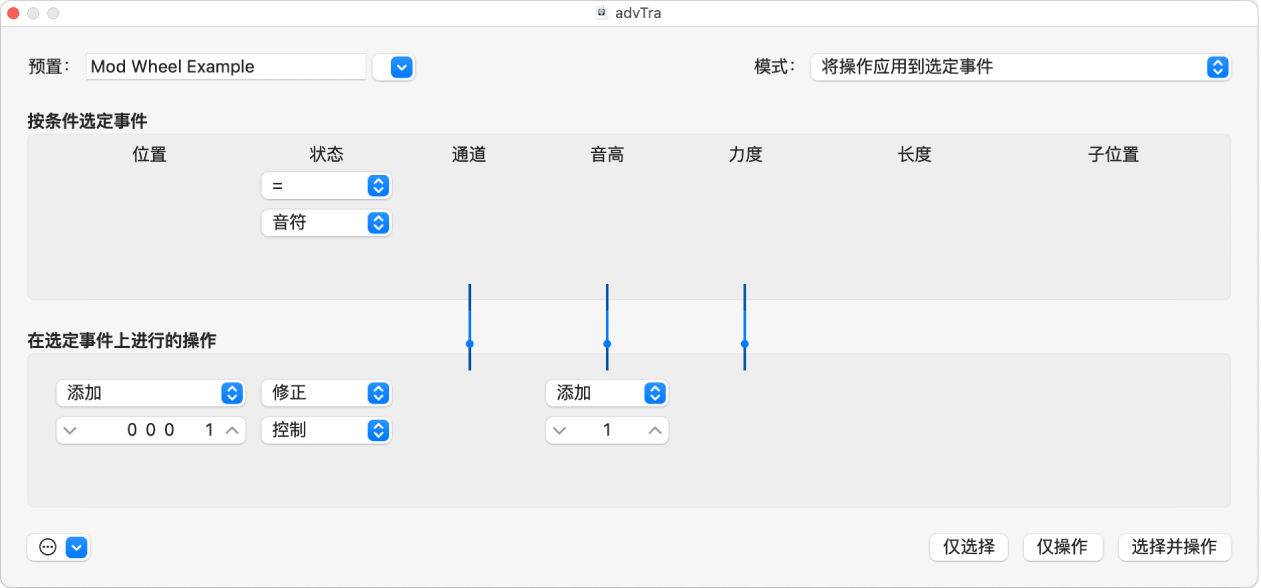Click inside the Mod Wheel Example preset field
The image size is (1261, 588).
pos(225,66)
